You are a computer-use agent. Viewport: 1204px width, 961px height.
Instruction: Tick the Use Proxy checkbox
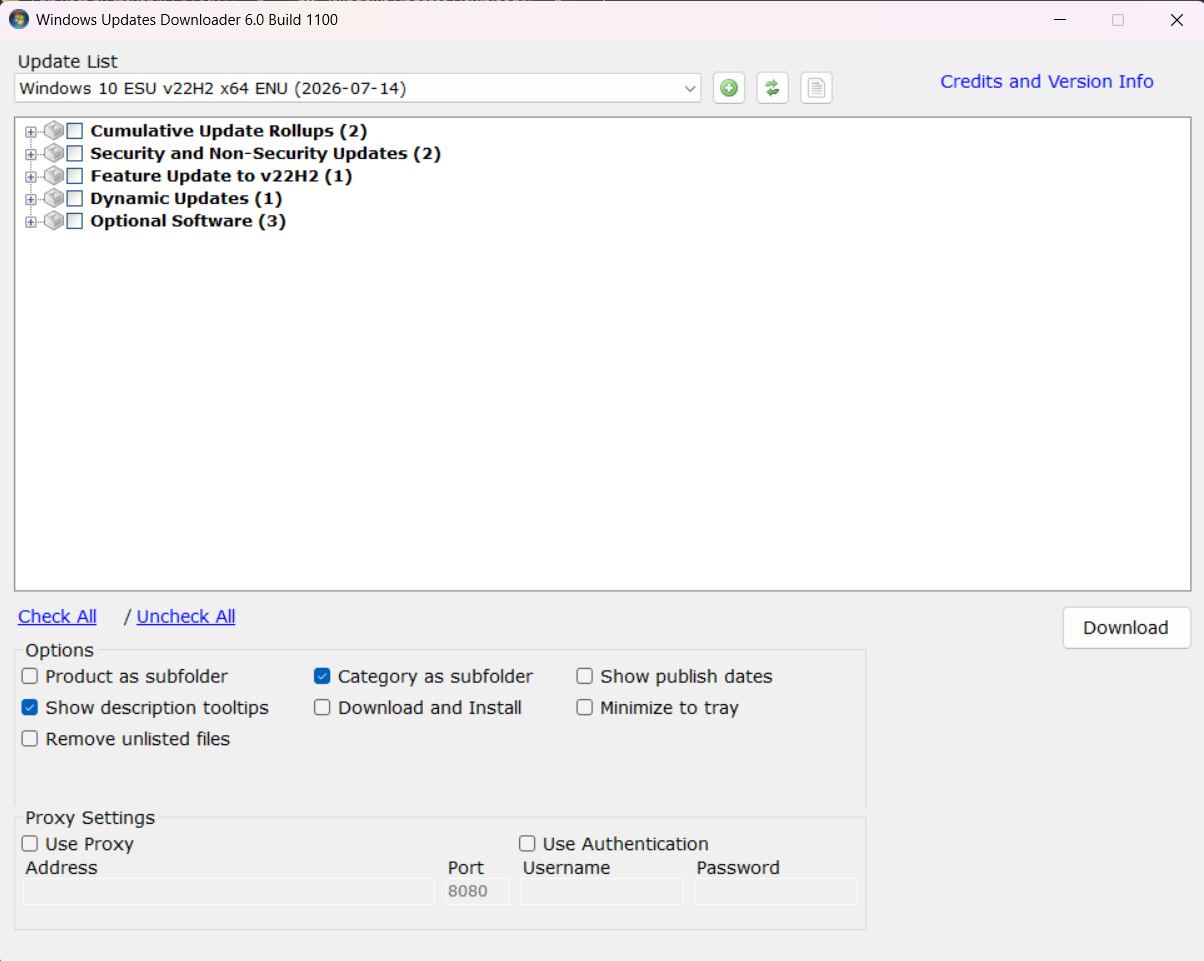30,843
